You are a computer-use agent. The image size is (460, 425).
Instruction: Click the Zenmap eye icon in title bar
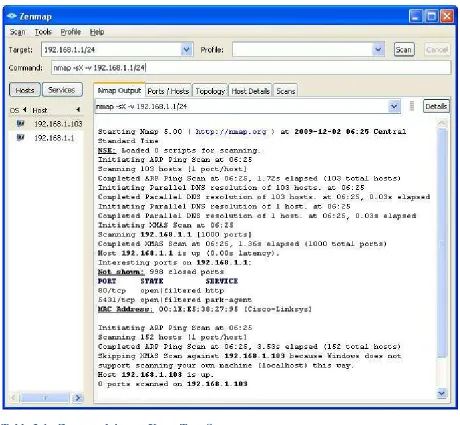point(12,16)
